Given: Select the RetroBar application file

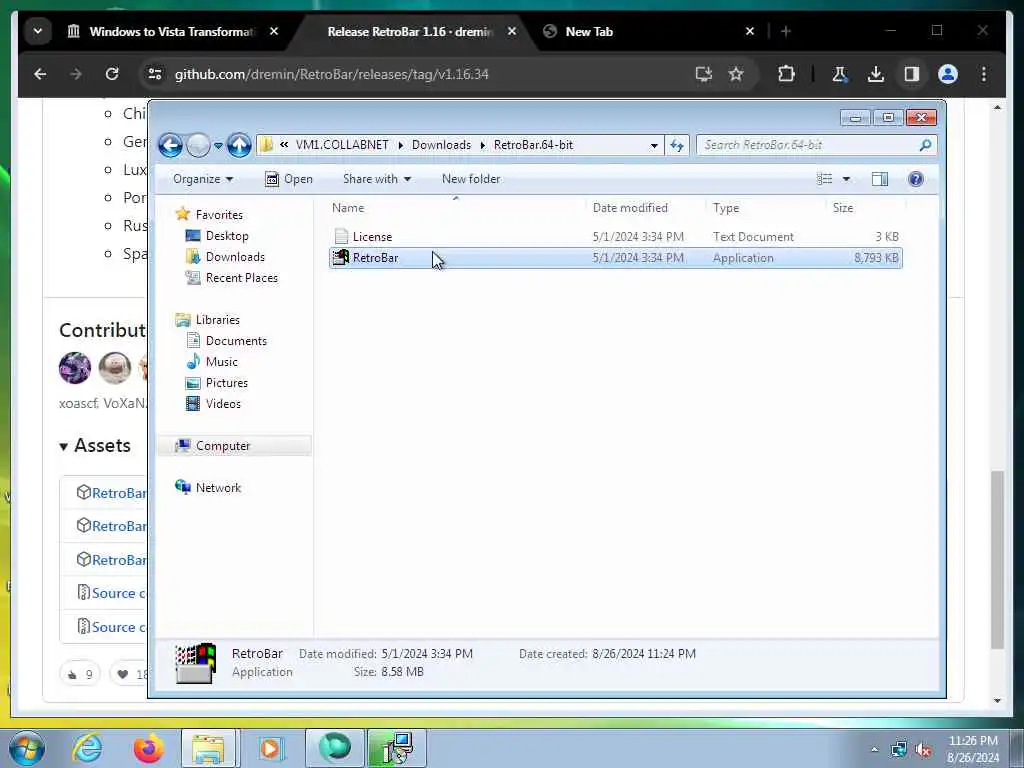Looking at the screenshot, I should [616, 258].
